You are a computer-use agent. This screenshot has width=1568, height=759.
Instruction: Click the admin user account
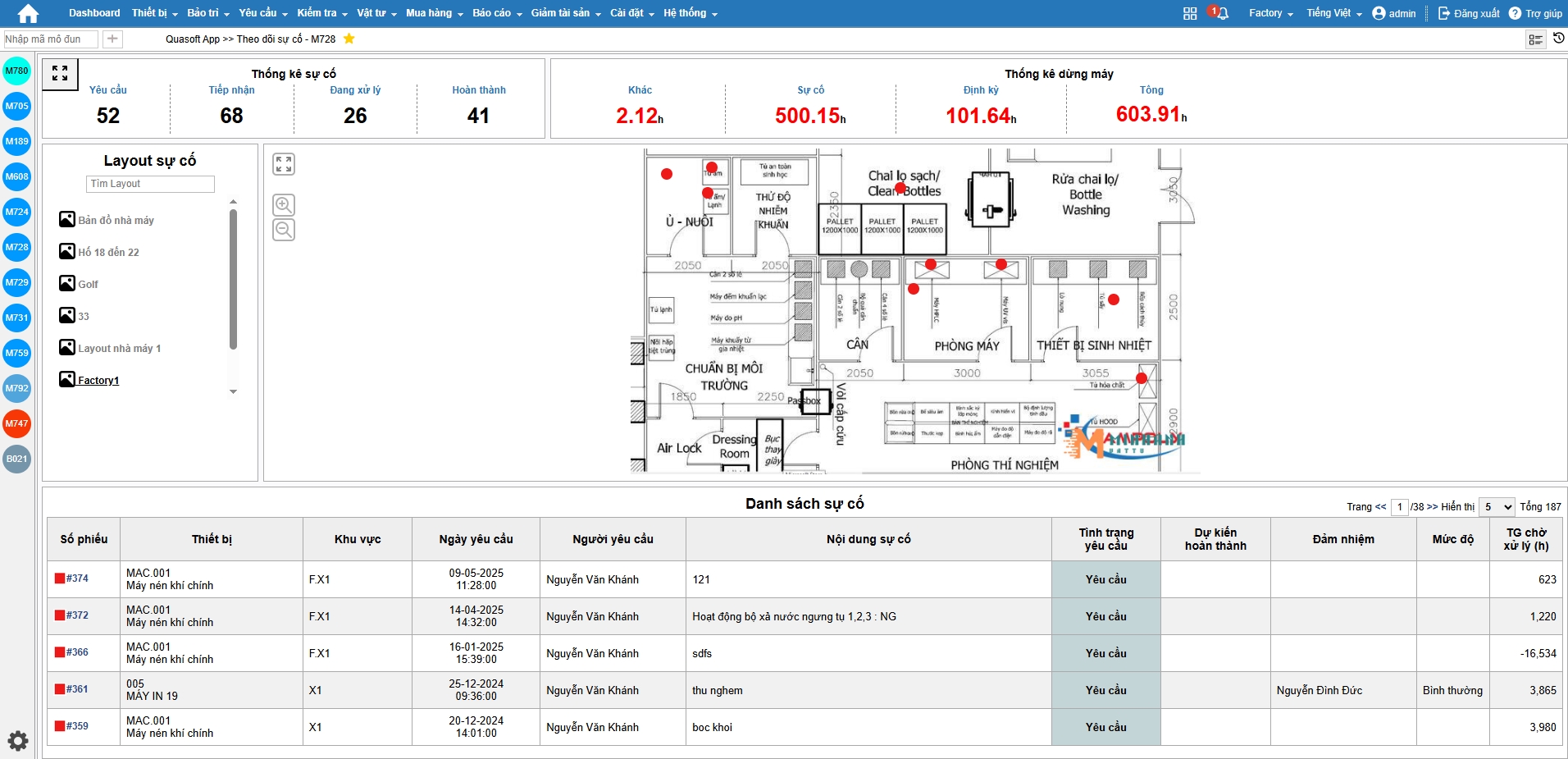coord(1394,13)
